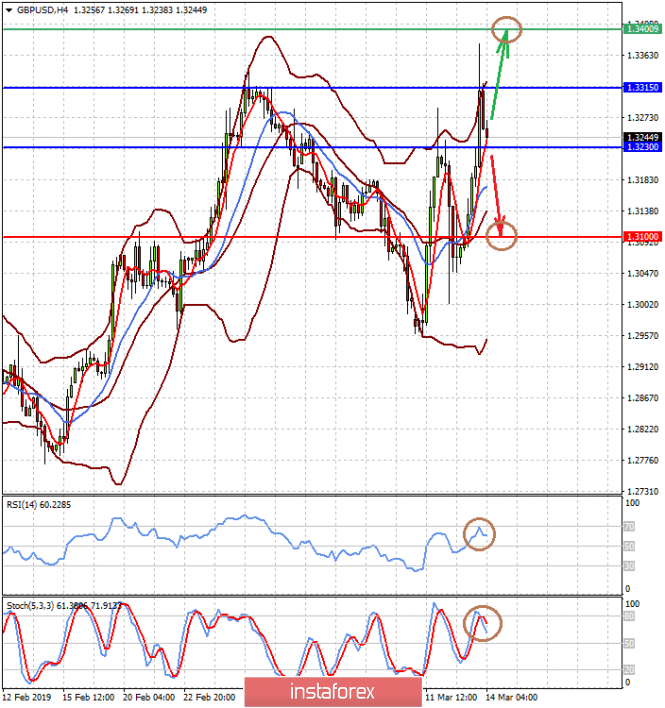Select the red 1.31000 level label
Screen dimensions: 665x708
(642, 237)
